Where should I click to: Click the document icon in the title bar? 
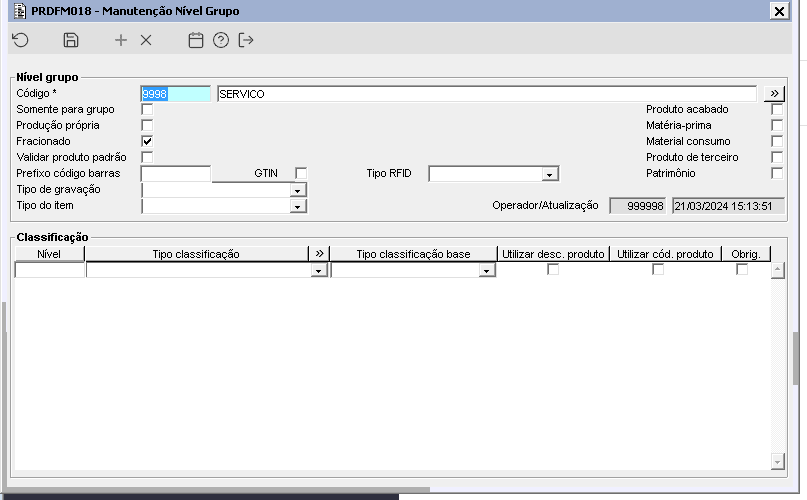(20, 11)
